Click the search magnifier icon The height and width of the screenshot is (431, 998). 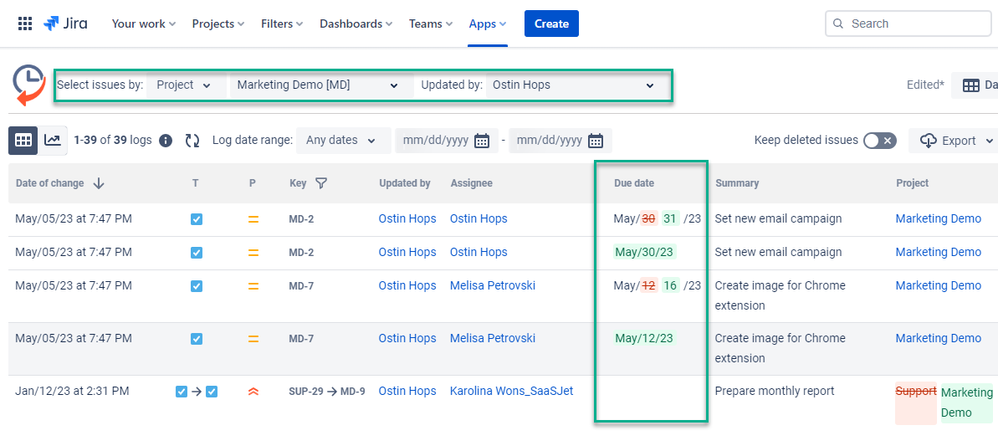(x=838, y=24)
